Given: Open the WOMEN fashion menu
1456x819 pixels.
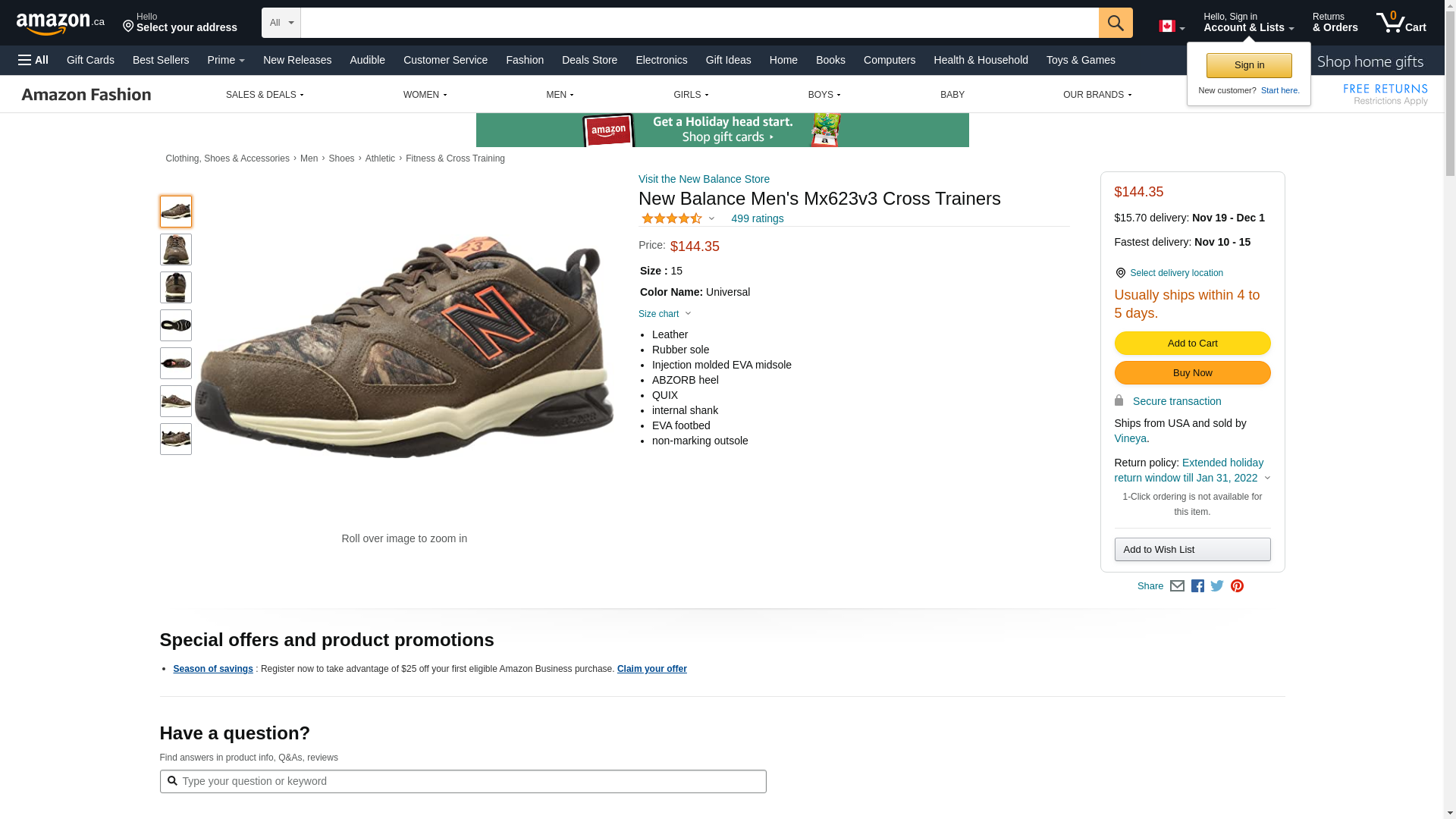Looking at the screenshot, I should [x=425, y=95].
